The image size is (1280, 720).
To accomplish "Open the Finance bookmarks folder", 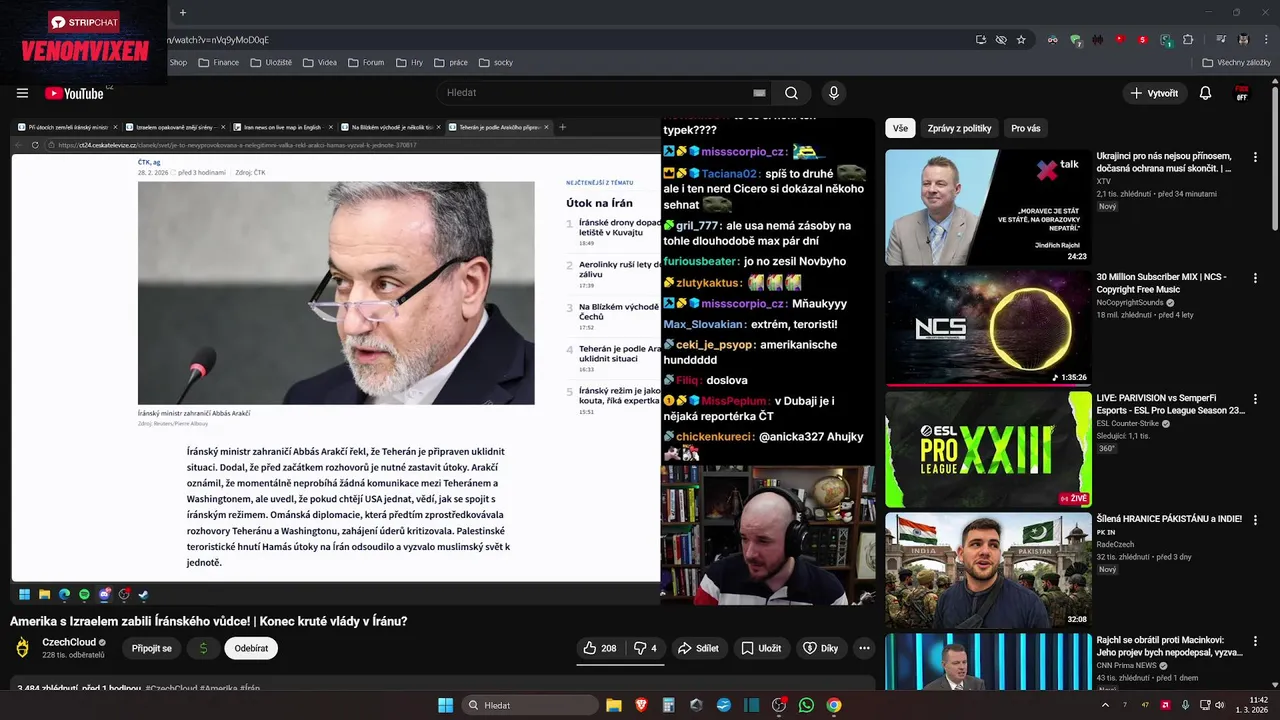I will 219,62.
